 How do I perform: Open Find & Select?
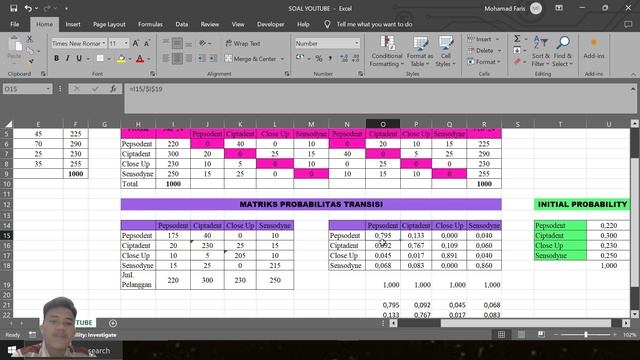(563, 51)
